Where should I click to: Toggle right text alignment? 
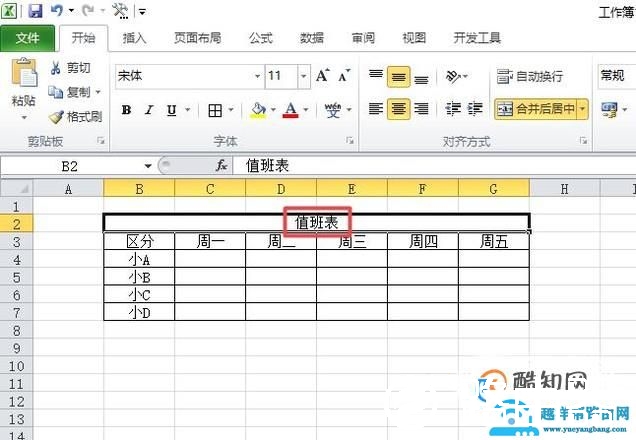click(421, 109)
